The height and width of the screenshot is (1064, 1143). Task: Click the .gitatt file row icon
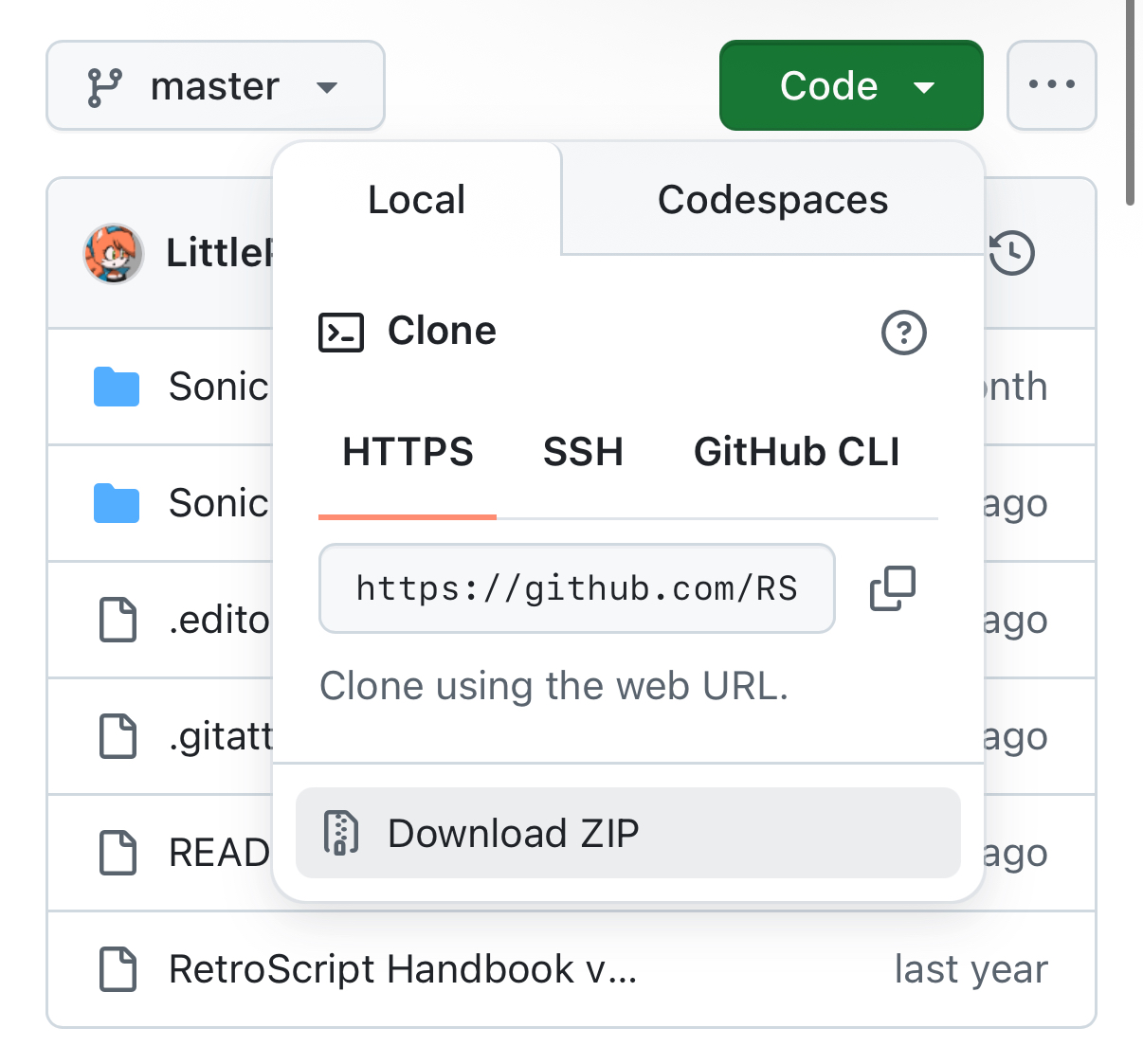pyautogui.click(x=118, y=736)
